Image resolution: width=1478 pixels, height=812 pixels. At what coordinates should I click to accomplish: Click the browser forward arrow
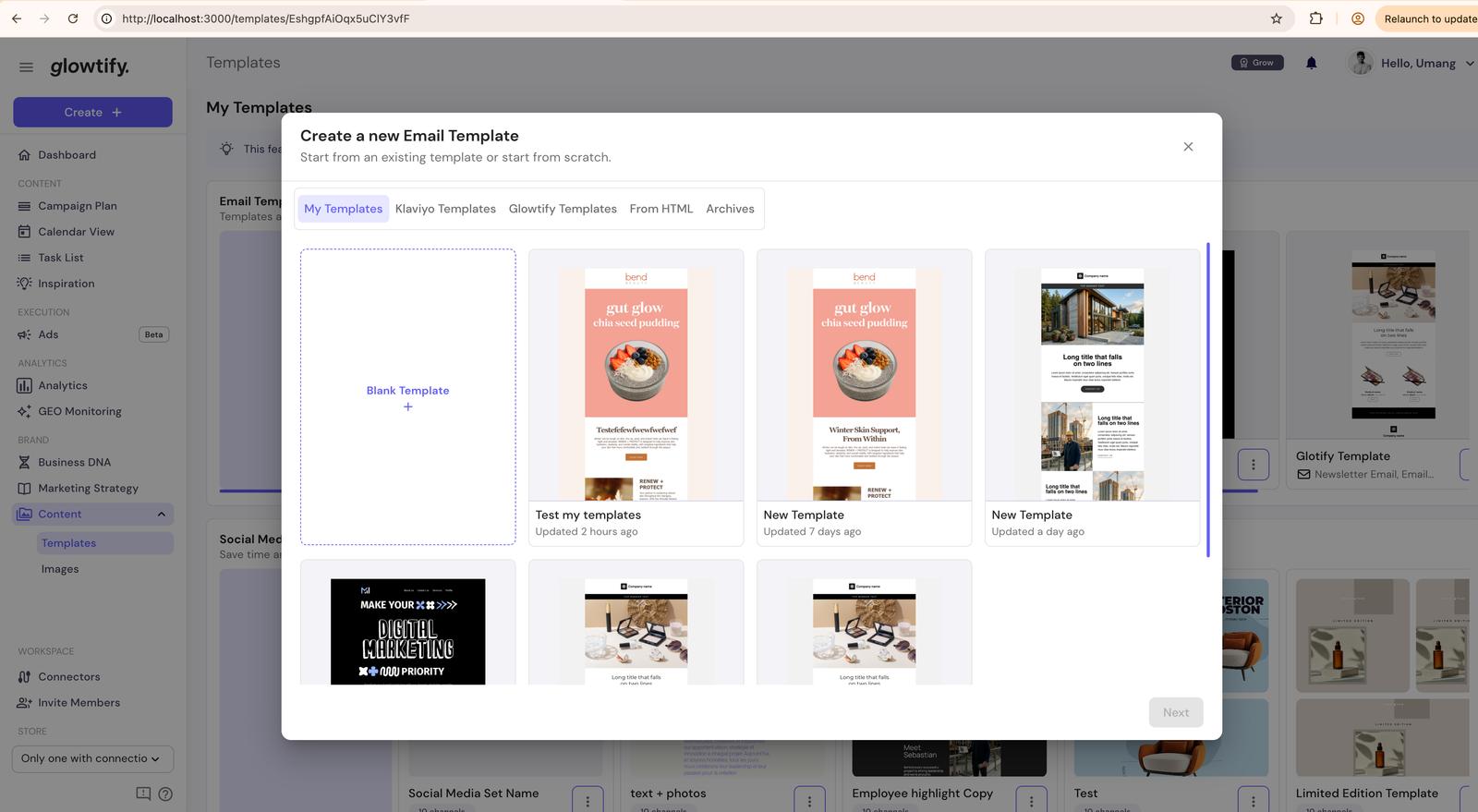tap(44, 18)
